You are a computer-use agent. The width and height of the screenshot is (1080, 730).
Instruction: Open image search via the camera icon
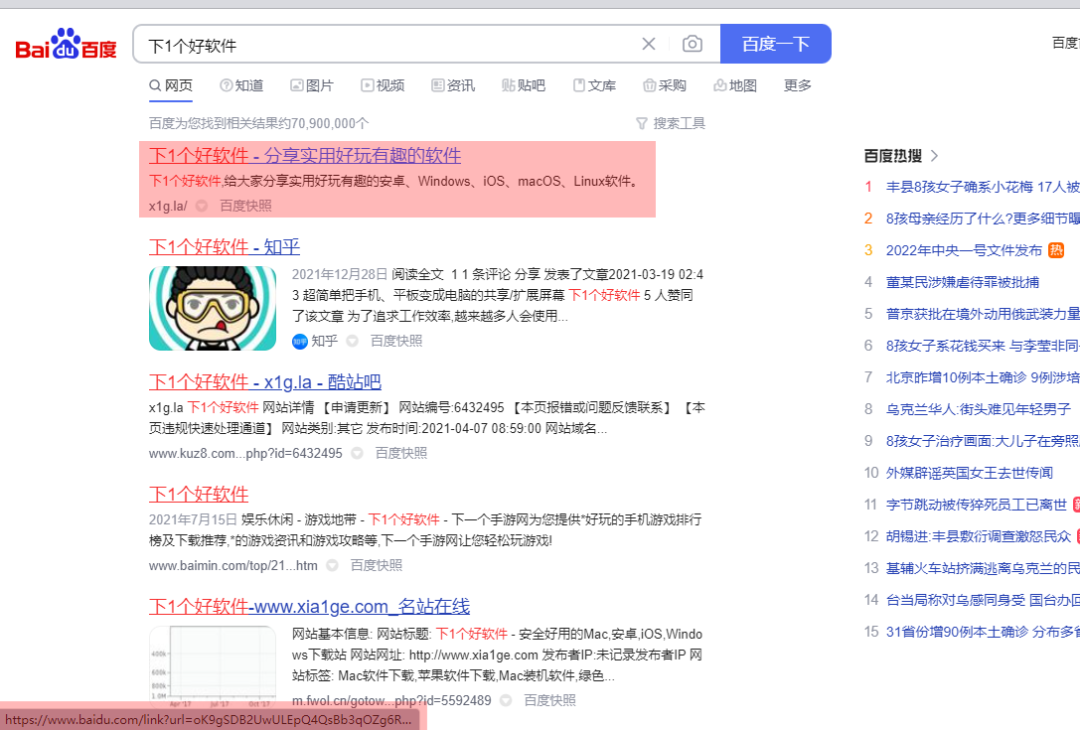point(692,44)
